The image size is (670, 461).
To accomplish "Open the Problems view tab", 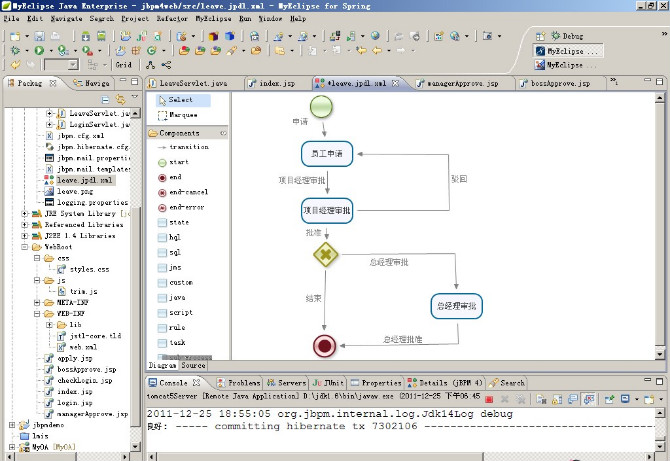I will click(x=240, y=382).
